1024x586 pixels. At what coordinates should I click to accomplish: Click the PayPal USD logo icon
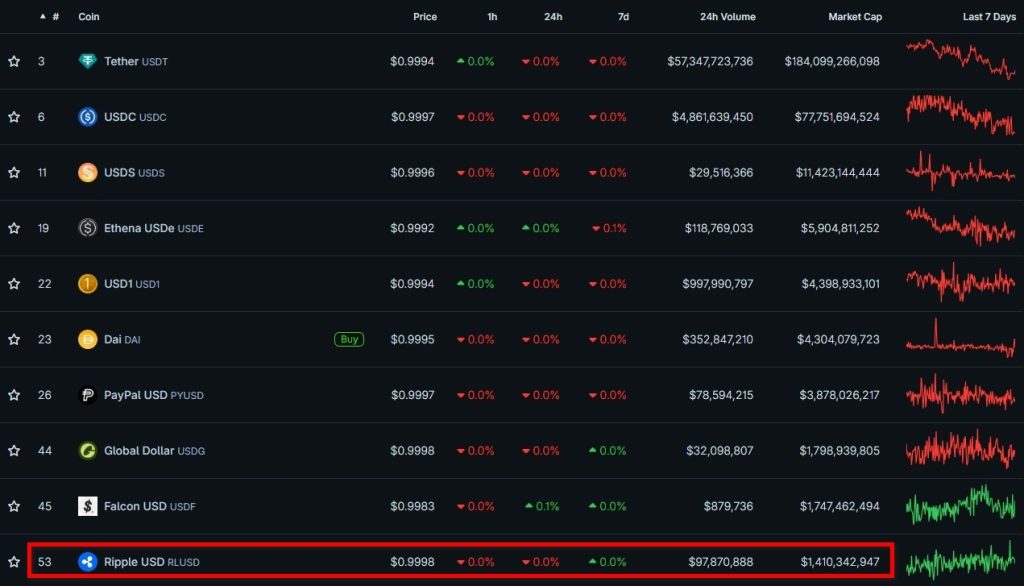[88, 395]
